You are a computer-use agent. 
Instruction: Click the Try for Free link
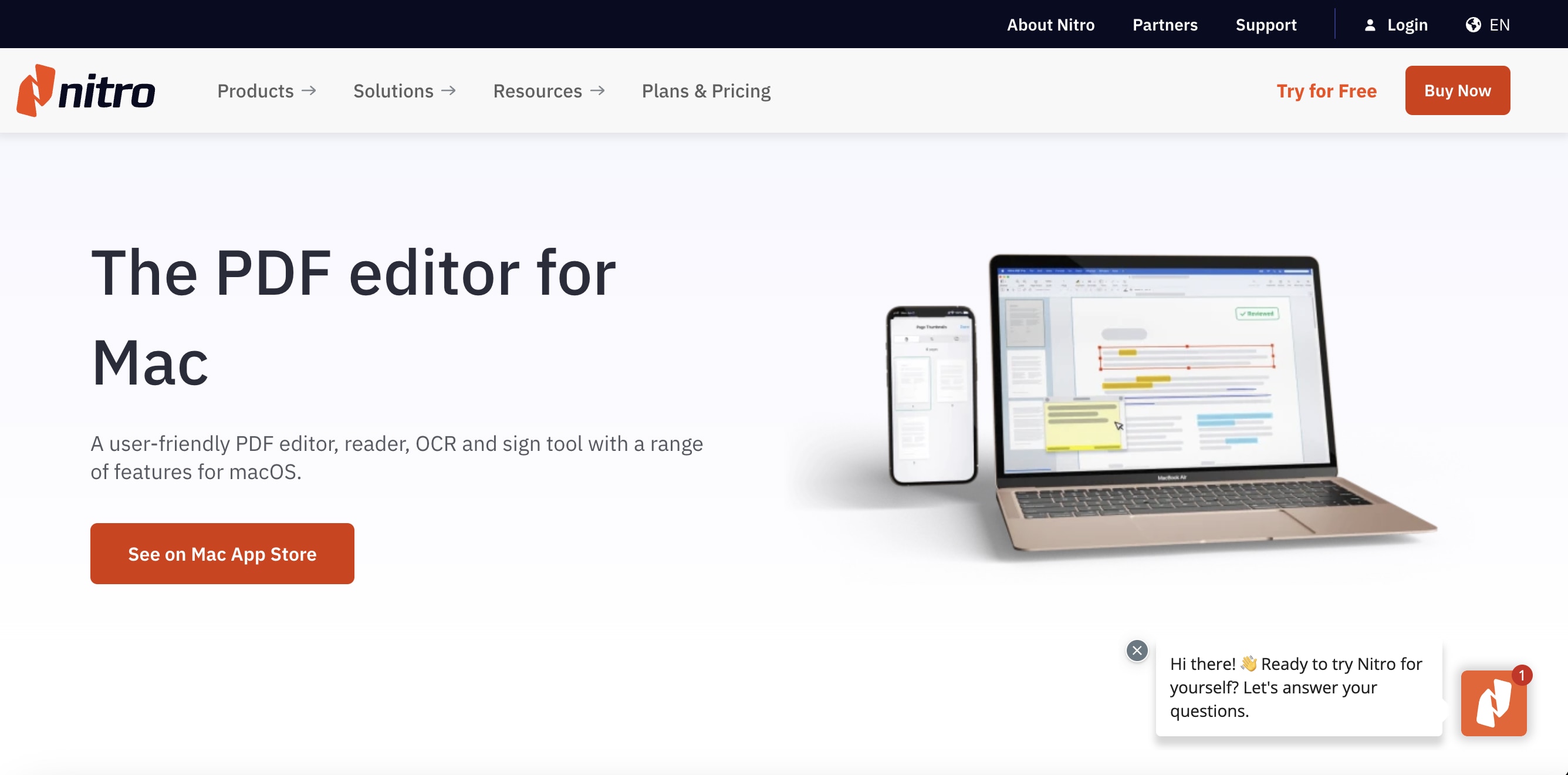(x=1327, y=89)
